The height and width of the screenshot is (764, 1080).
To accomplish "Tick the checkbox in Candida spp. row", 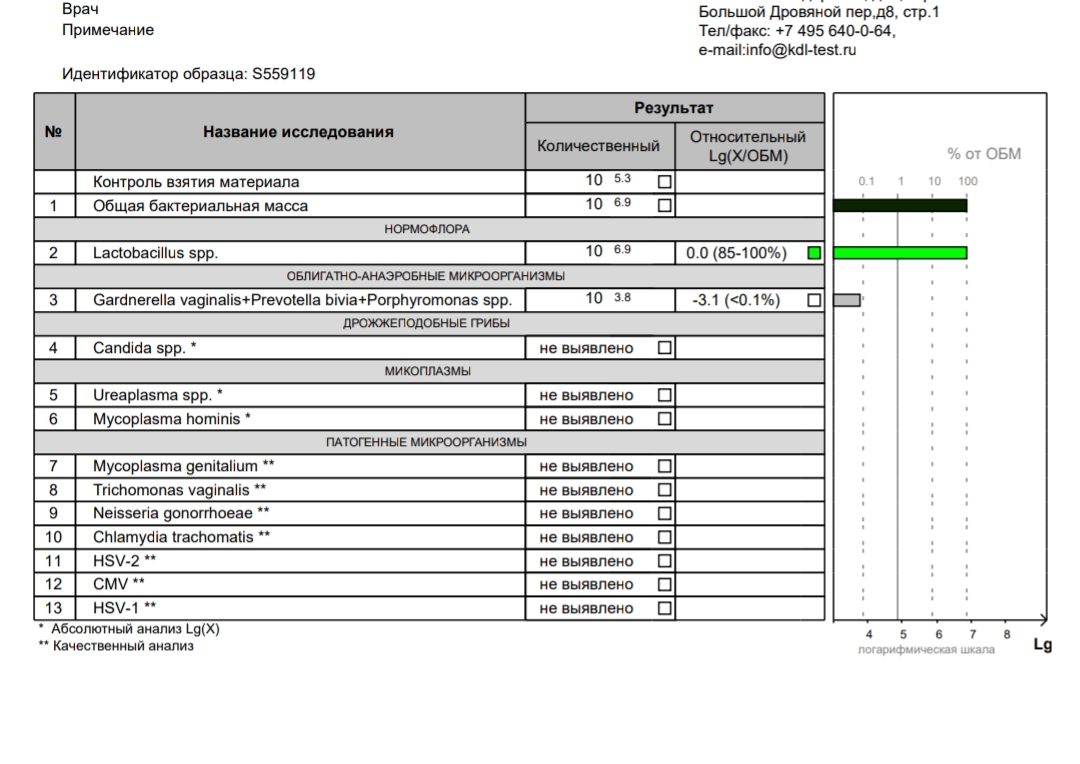I will (x=665, y=348).
